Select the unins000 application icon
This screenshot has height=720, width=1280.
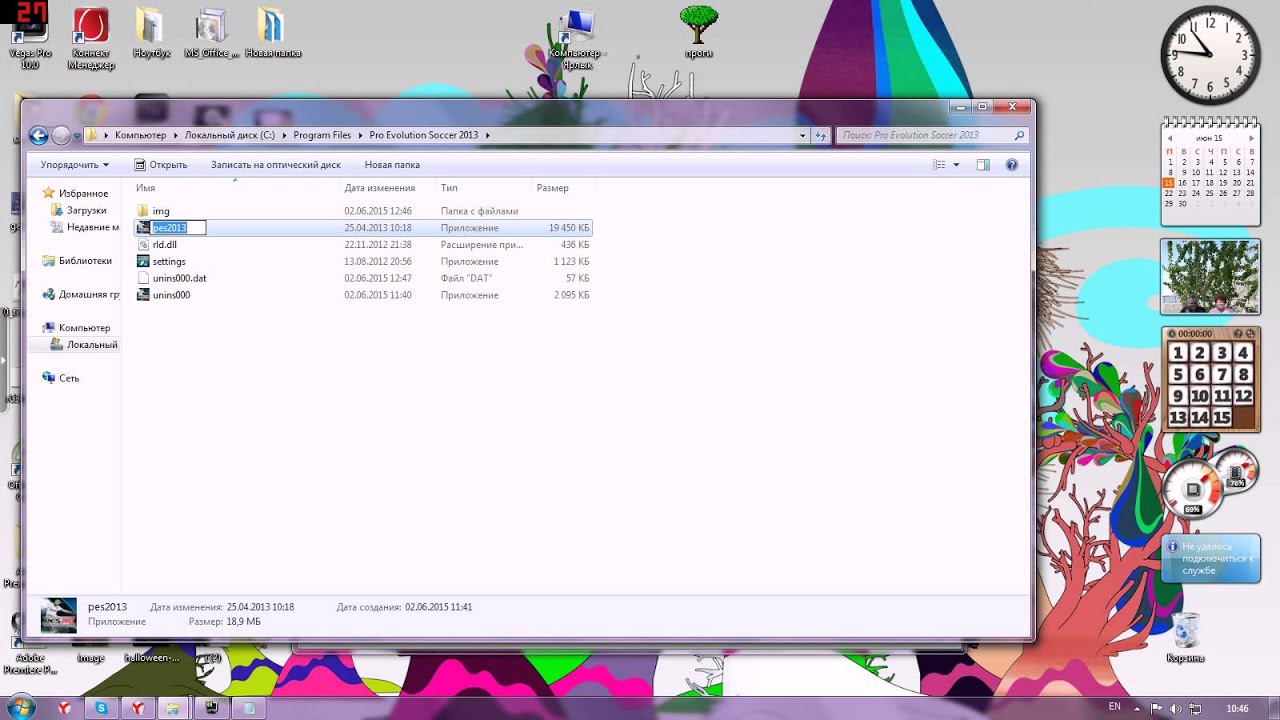[x=142, y=295]
